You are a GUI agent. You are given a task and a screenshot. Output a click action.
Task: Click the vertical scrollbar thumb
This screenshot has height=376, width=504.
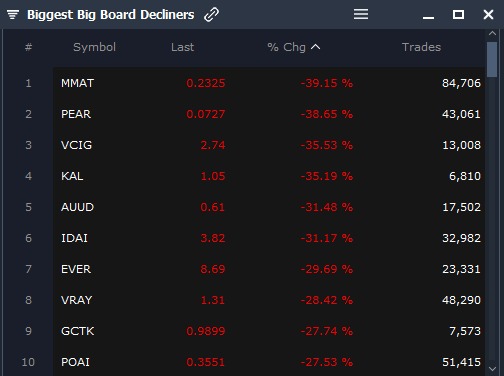point(492,59)
